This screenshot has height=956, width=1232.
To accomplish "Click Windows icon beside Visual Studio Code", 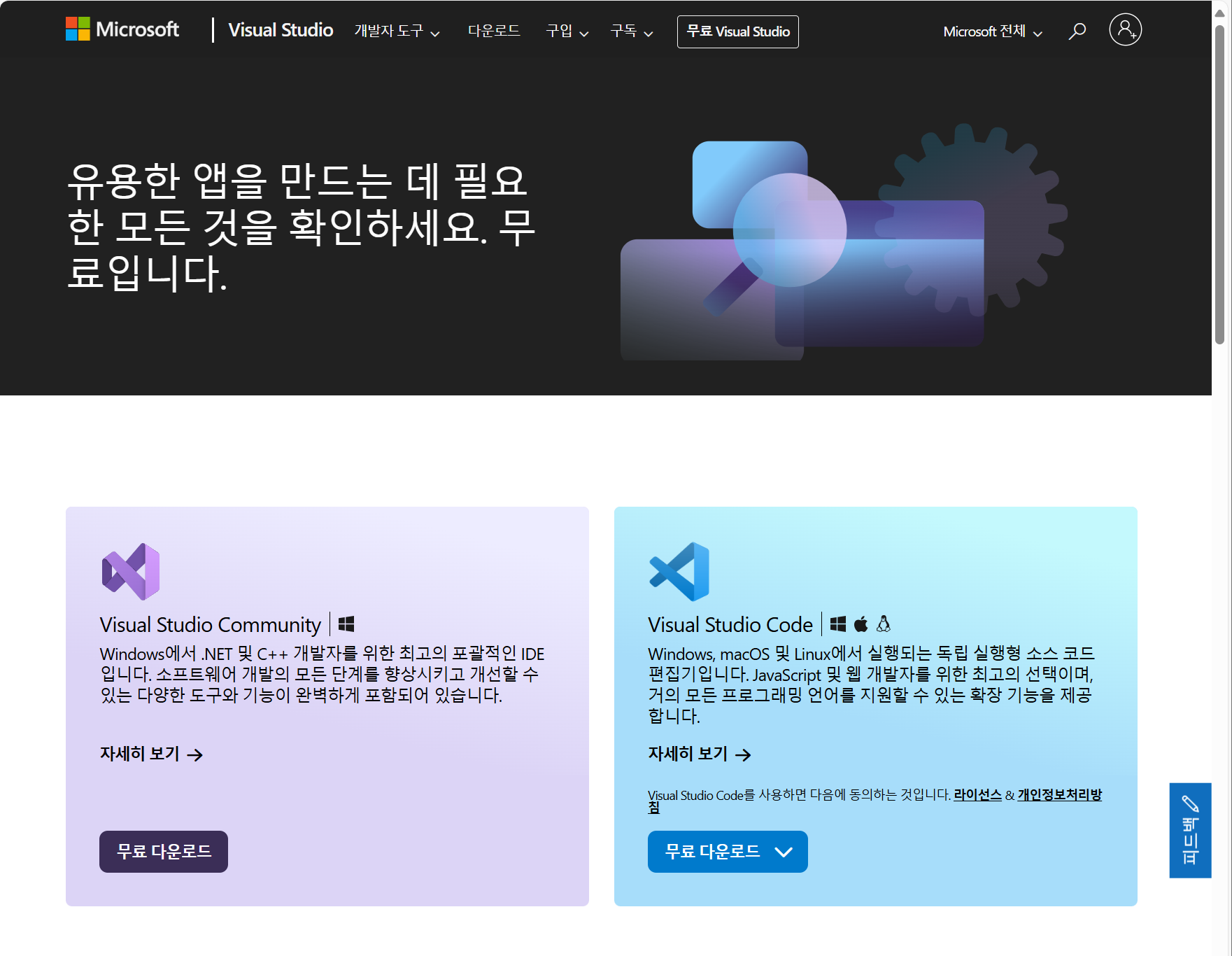I will click(838, 624).
